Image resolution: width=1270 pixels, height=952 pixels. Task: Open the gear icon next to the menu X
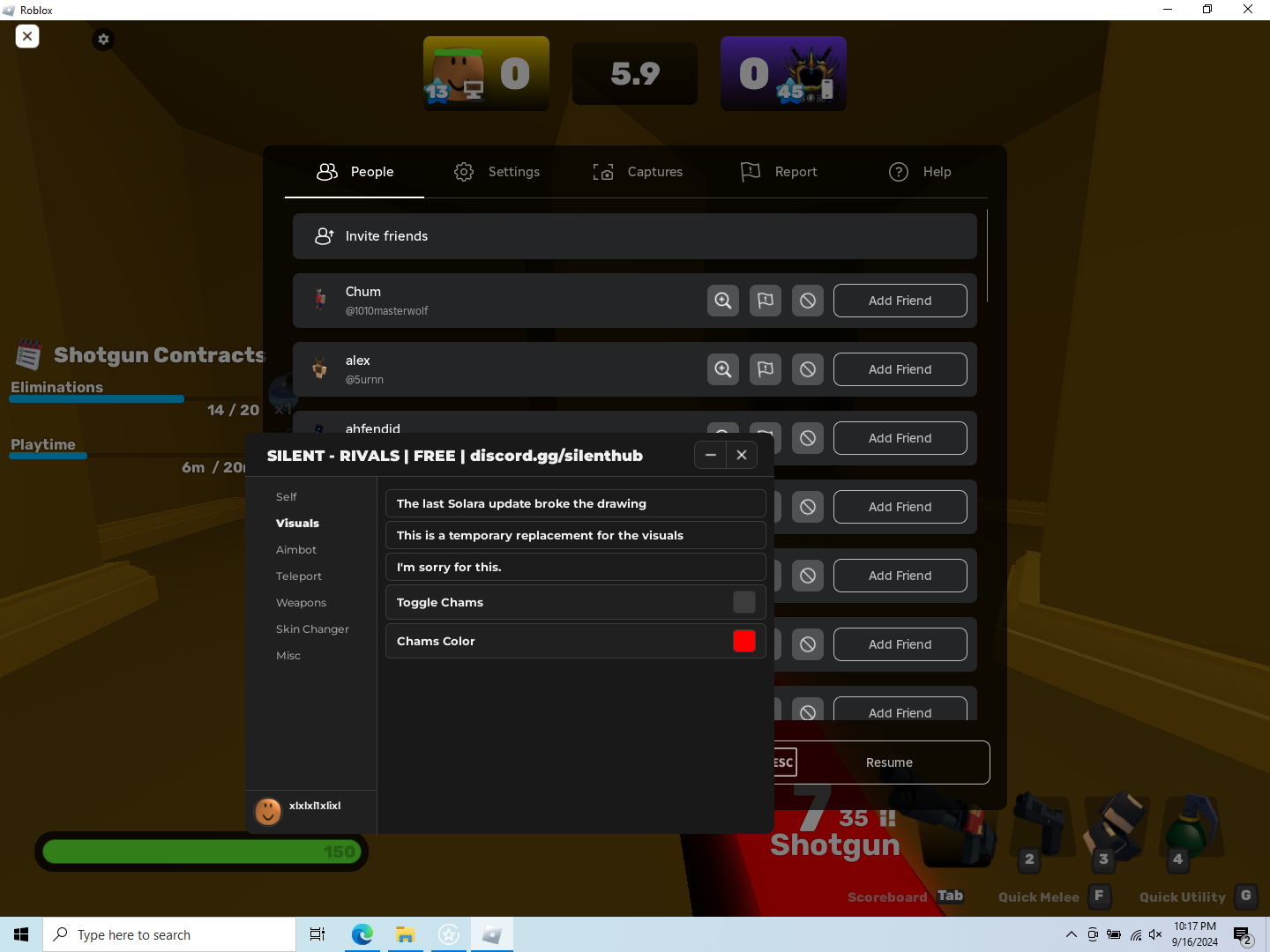(x=103, y=39)
